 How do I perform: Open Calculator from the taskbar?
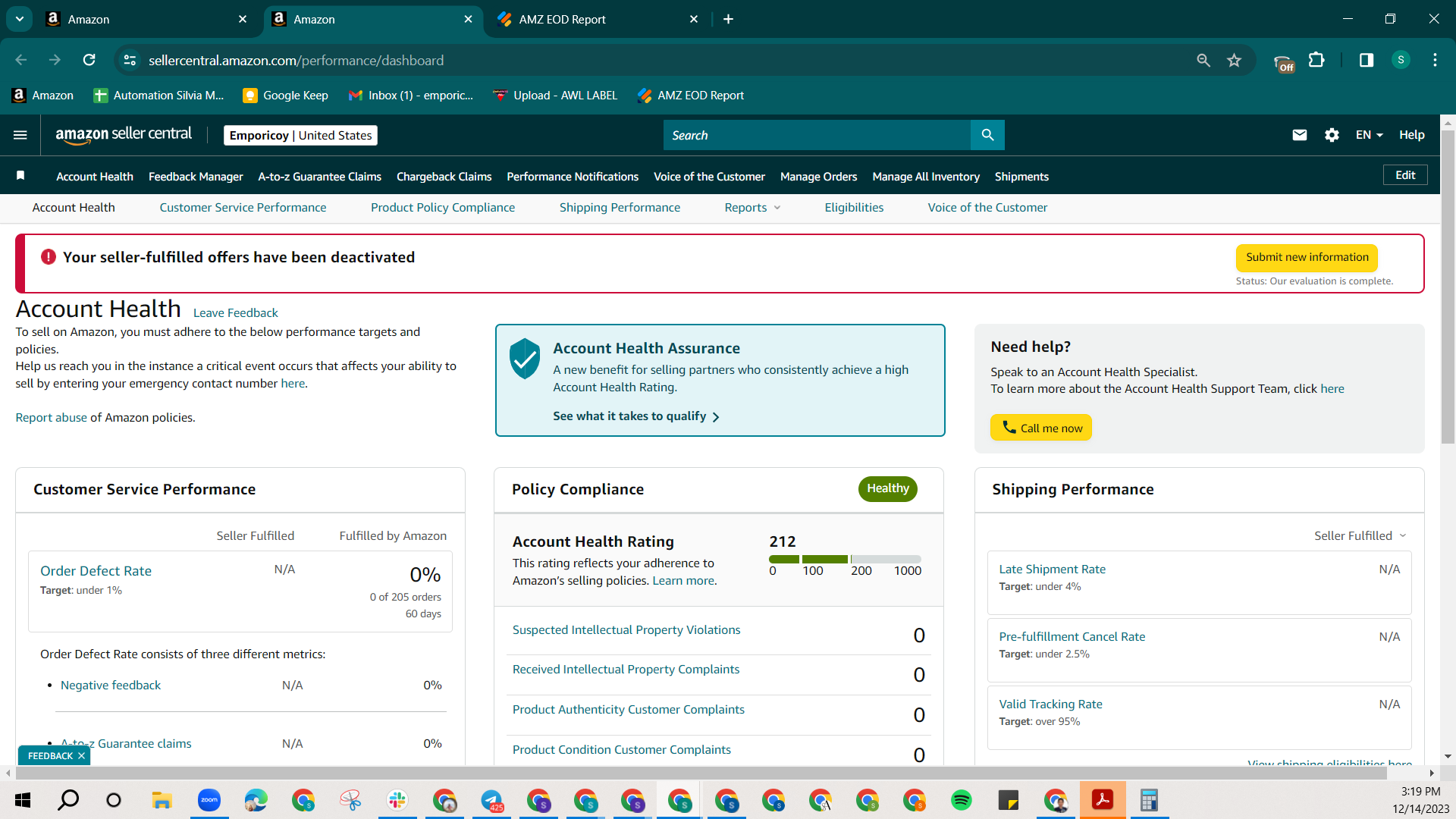(1150, 800)
